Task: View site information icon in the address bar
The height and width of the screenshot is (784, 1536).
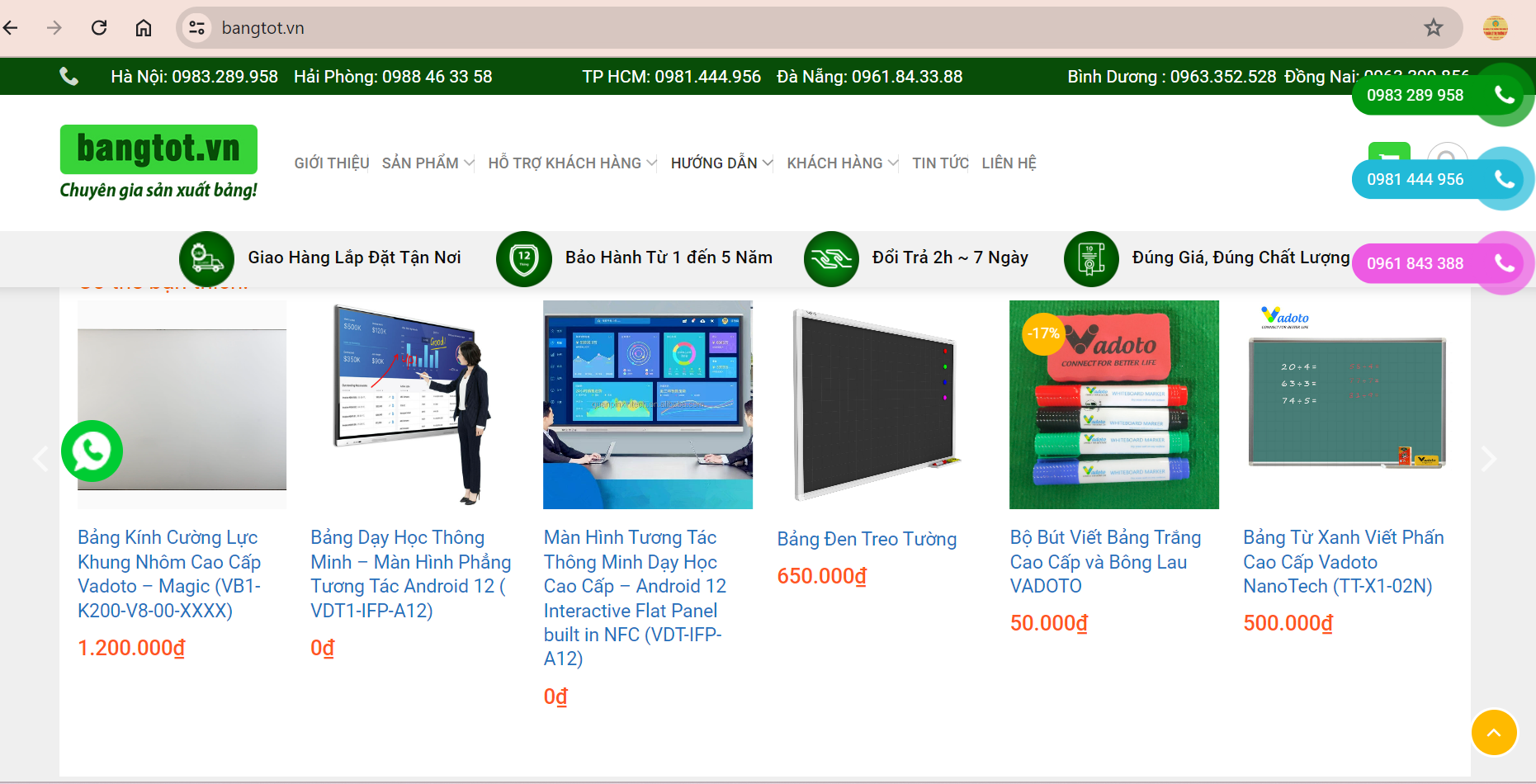Action: coord(196,28)
